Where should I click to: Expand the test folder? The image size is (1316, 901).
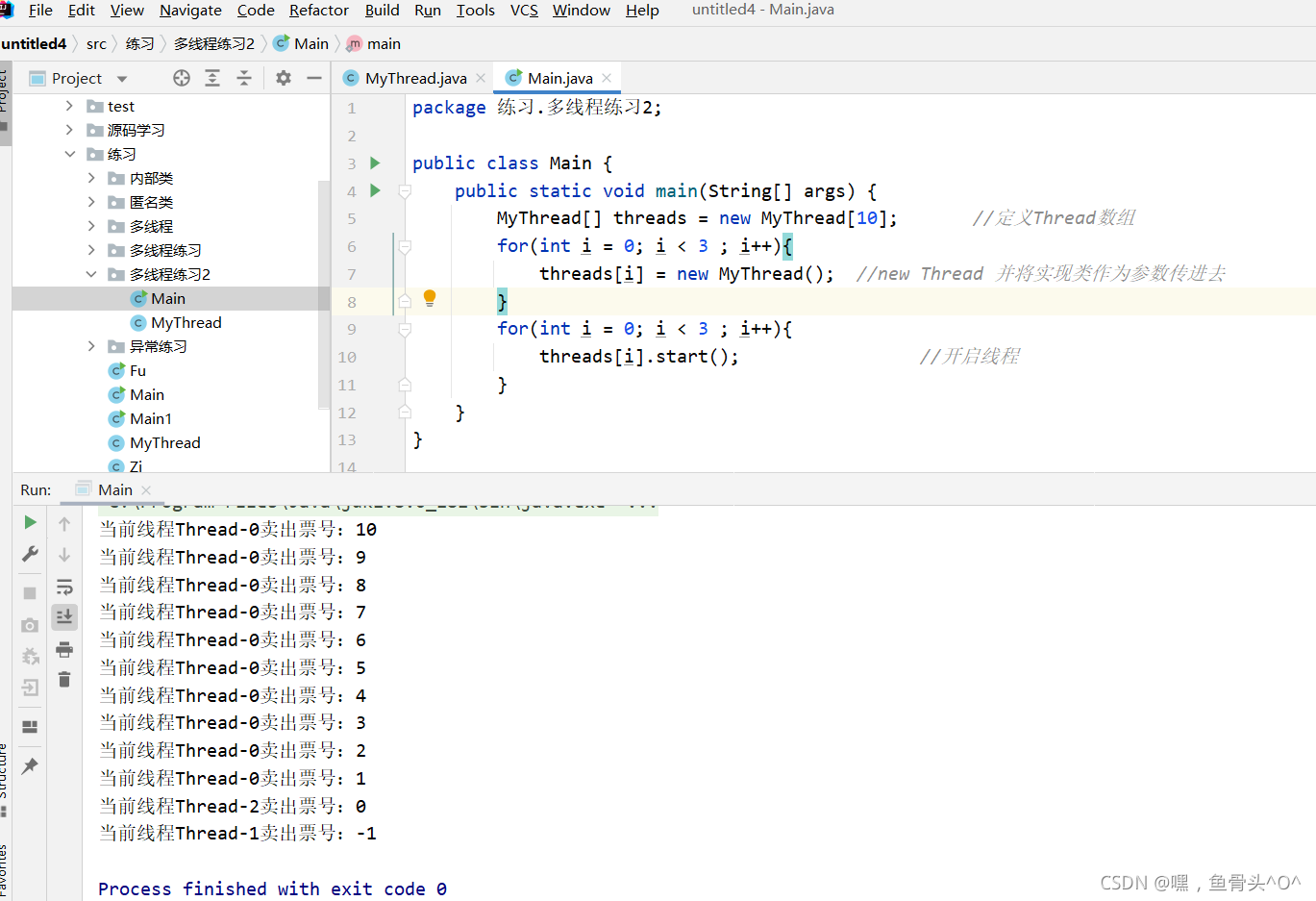coord(69,106)
